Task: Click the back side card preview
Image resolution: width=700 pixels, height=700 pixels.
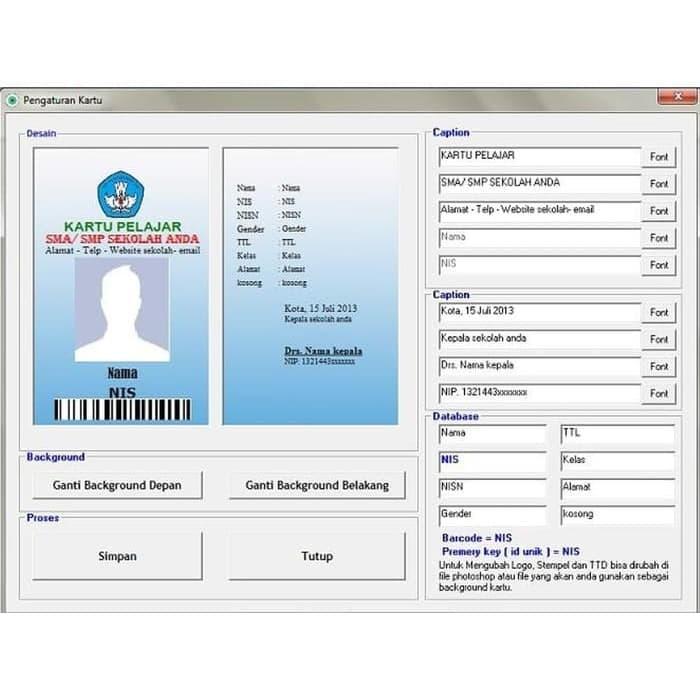Action: [310, 286]
